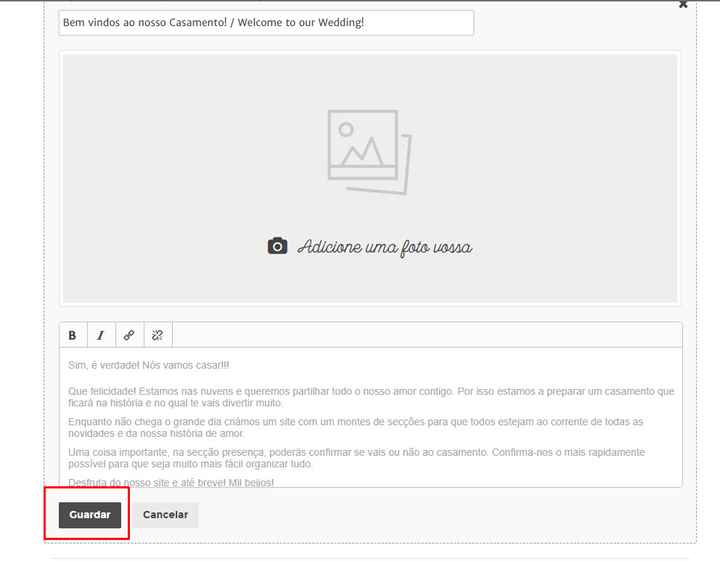Click the 'Adicione uma foto vossa' label

(x=384, y=247)
